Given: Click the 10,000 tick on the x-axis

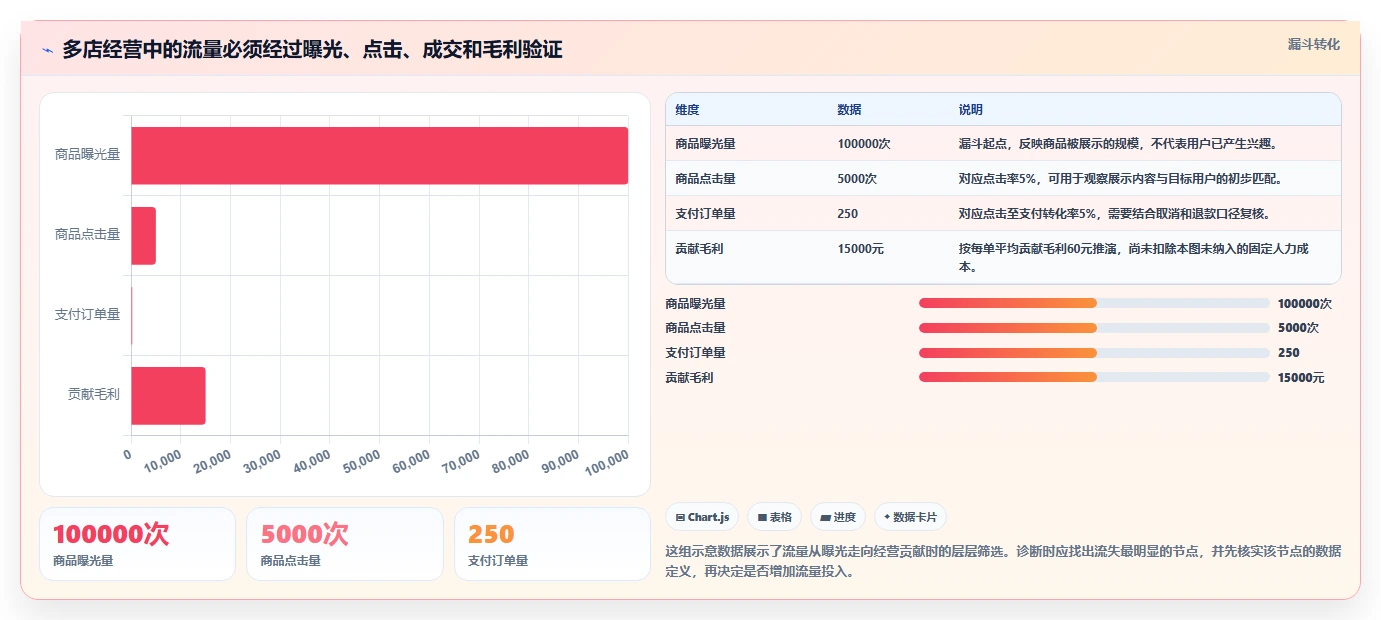Looking at the screenshot, I should pos(163,461).
